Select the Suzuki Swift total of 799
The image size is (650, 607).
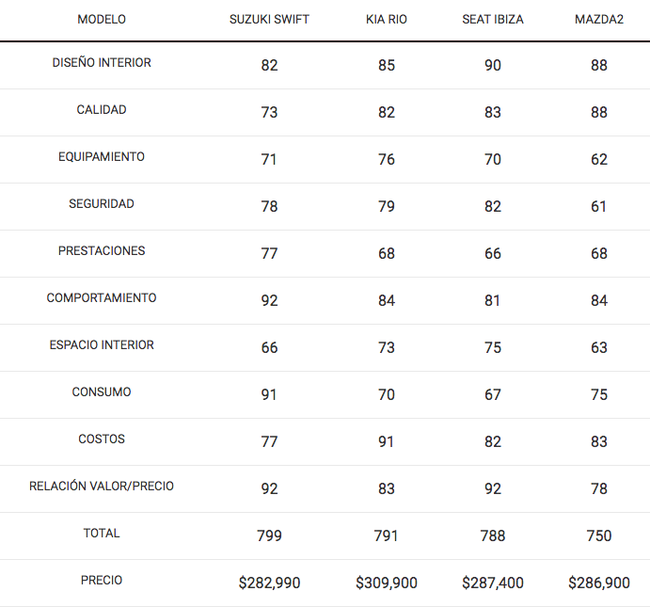269,536
